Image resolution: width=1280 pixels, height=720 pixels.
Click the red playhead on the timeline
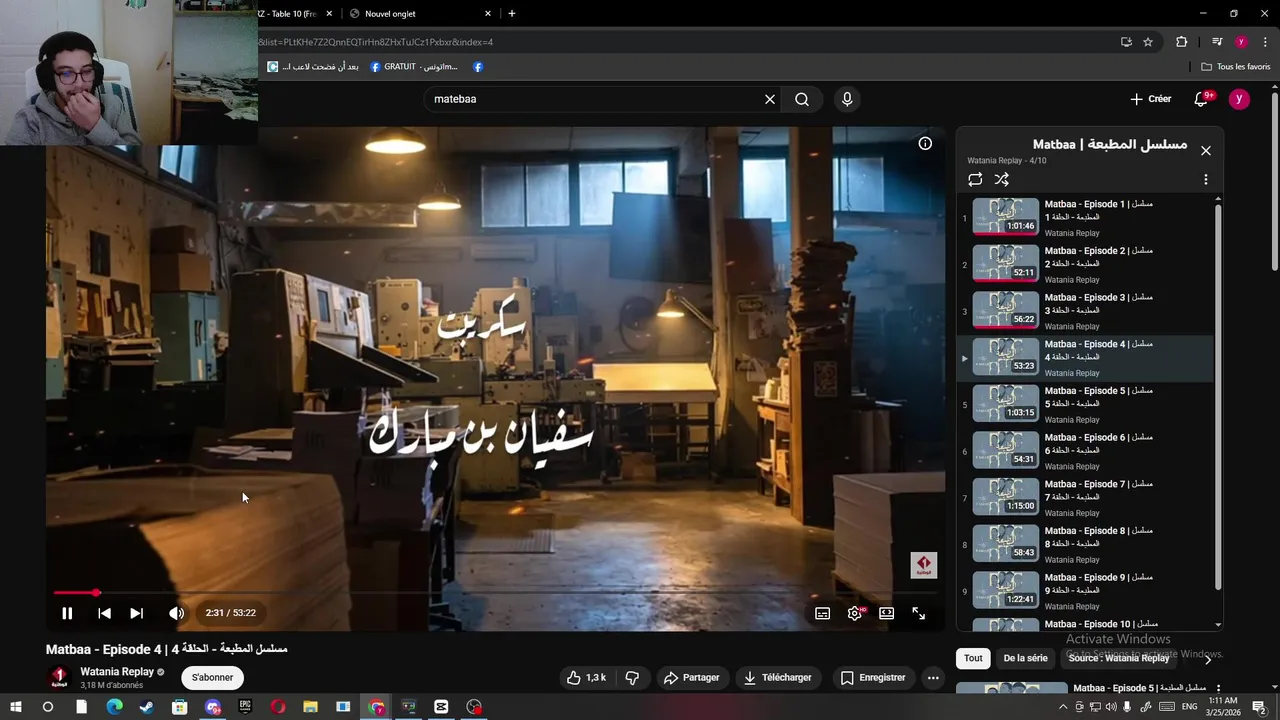click(96, 593)
